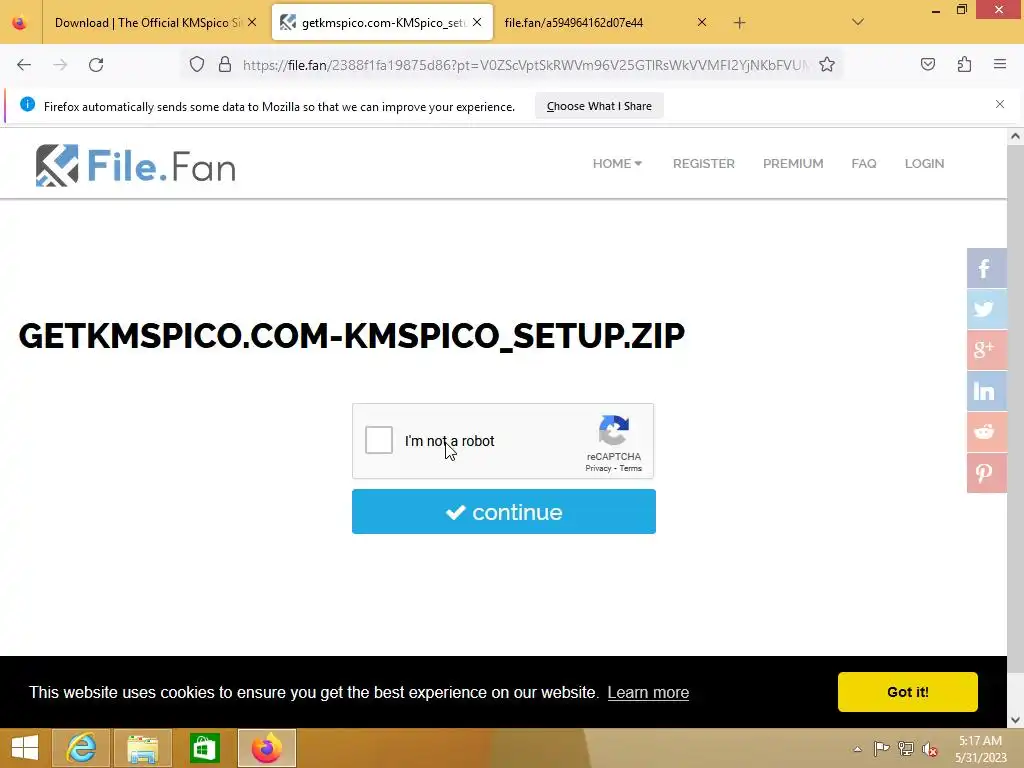Share on Reddit sidebar icon

click(x=986, y=432)
